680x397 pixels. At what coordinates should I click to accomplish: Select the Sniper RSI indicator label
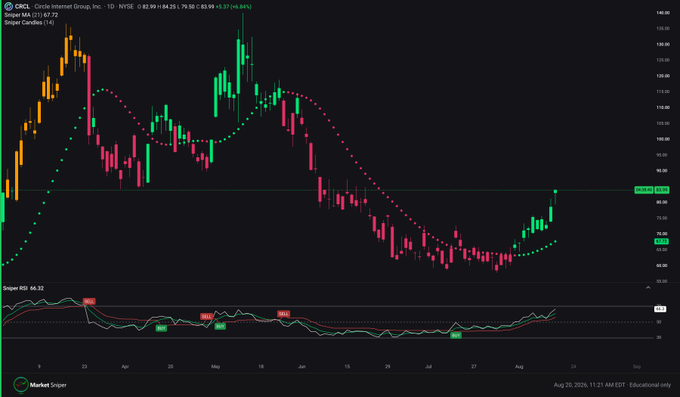click(23, 288)
